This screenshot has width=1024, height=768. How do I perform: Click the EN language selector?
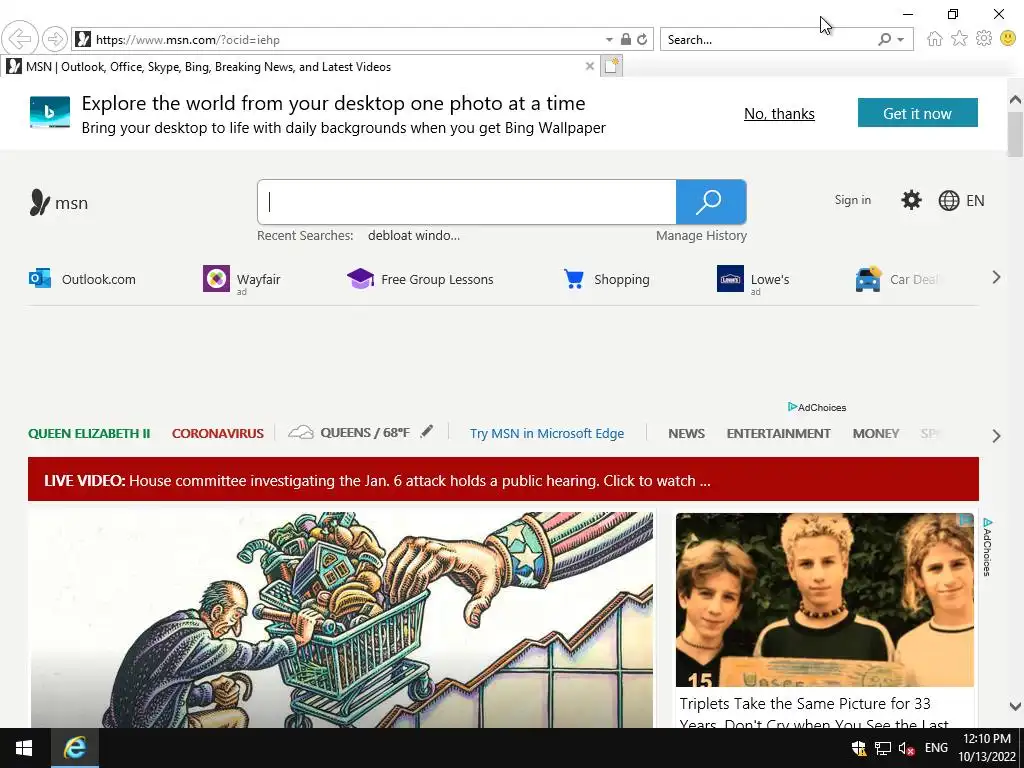pyautogui.click(x=975, y=200)
